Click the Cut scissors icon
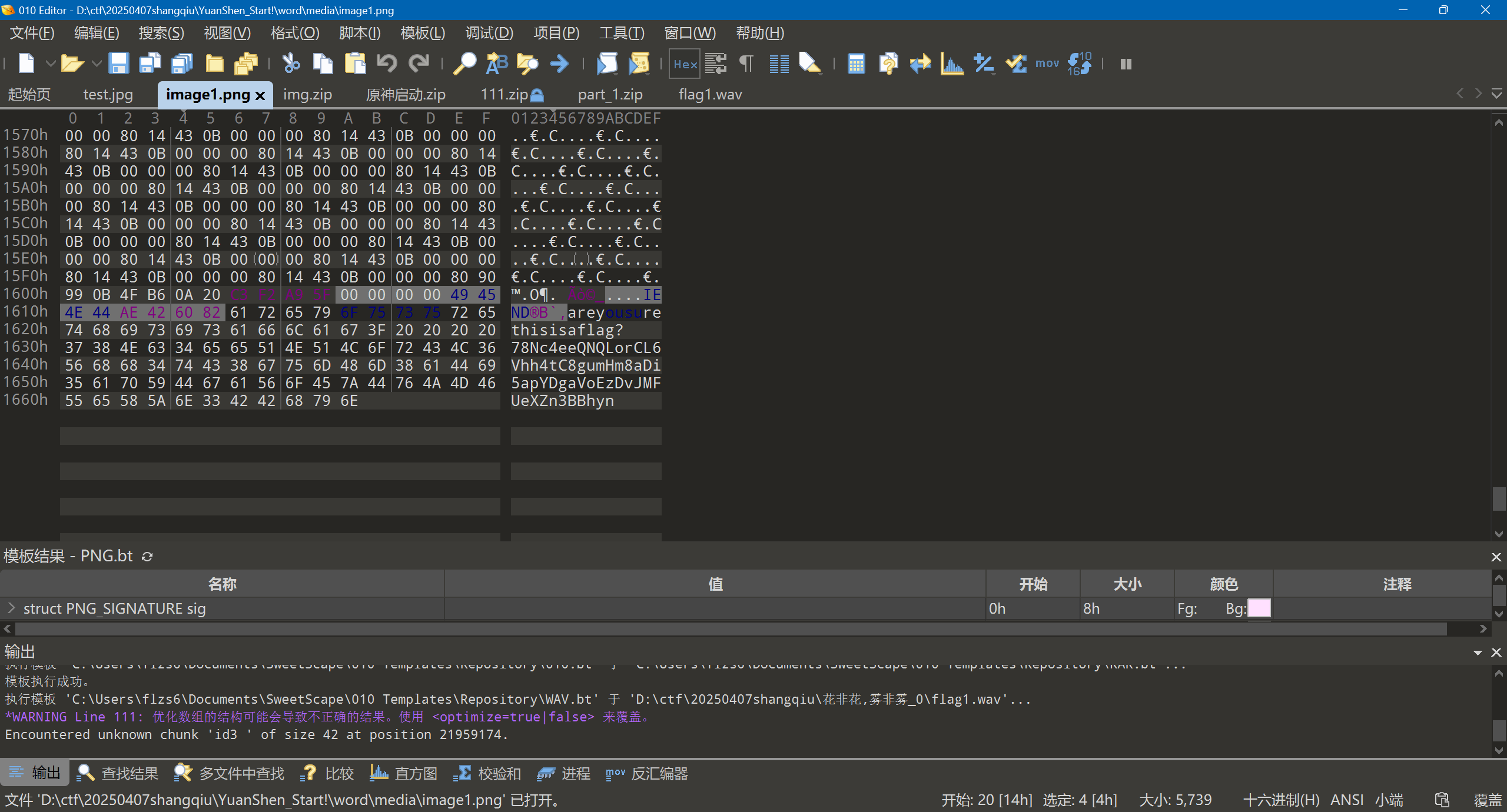1507x812 pixels. pyautogui.click(x=291, y=64)
